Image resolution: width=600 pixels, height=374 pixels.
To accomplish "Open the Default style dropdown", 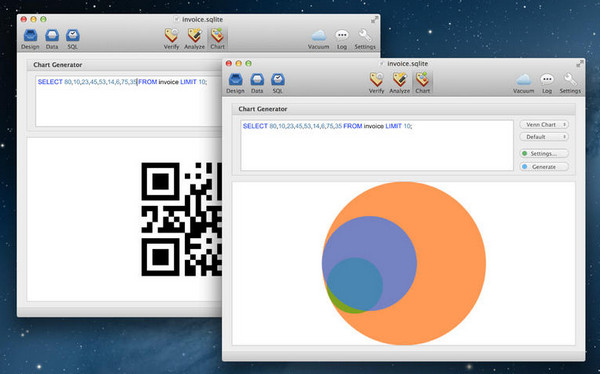I will click(544, 137).
